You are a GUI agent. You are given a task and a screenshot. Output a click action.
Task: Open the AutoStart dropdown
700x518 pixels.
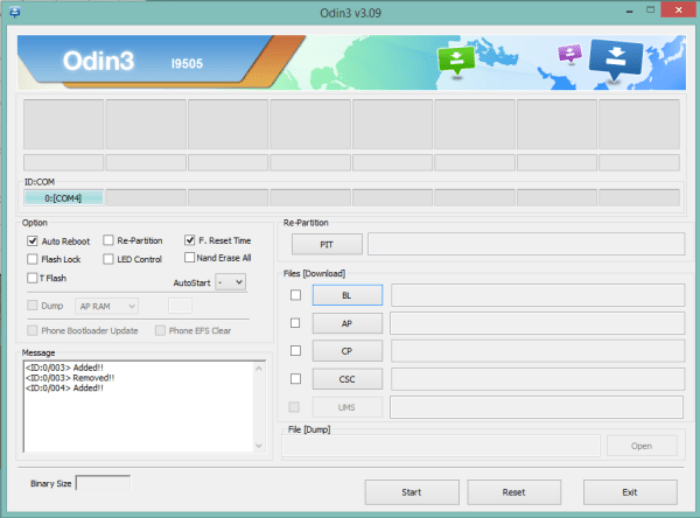[230, 282]
